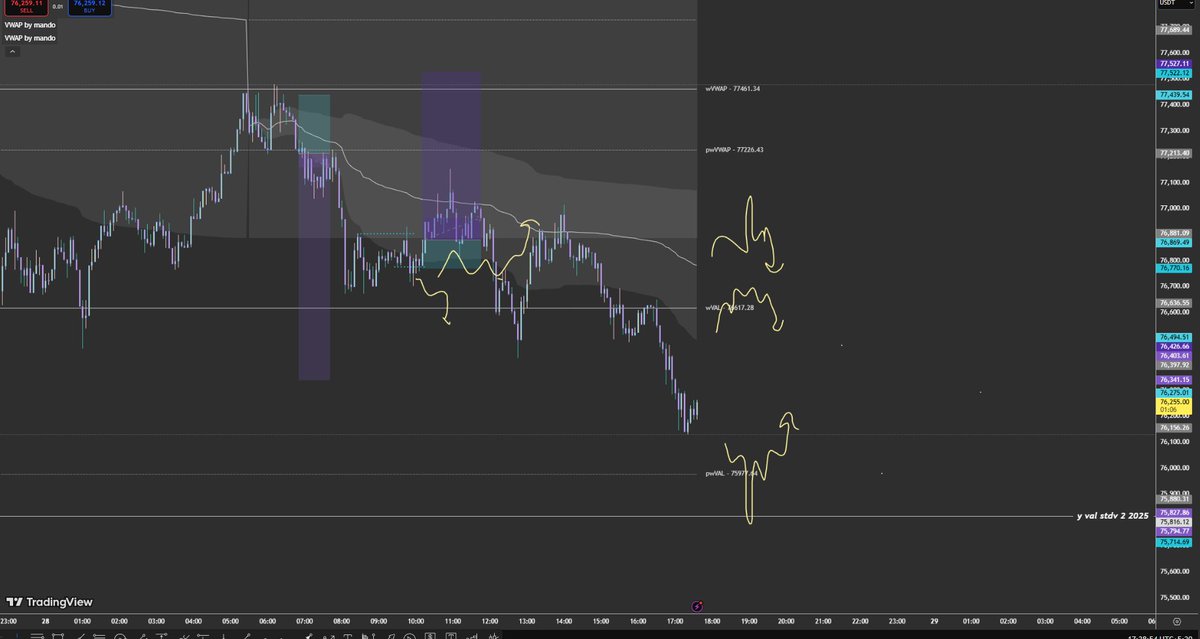Click the purple lightning event marker
Viewport: 1200px width, 639px height.
click(x=697, y=606)
